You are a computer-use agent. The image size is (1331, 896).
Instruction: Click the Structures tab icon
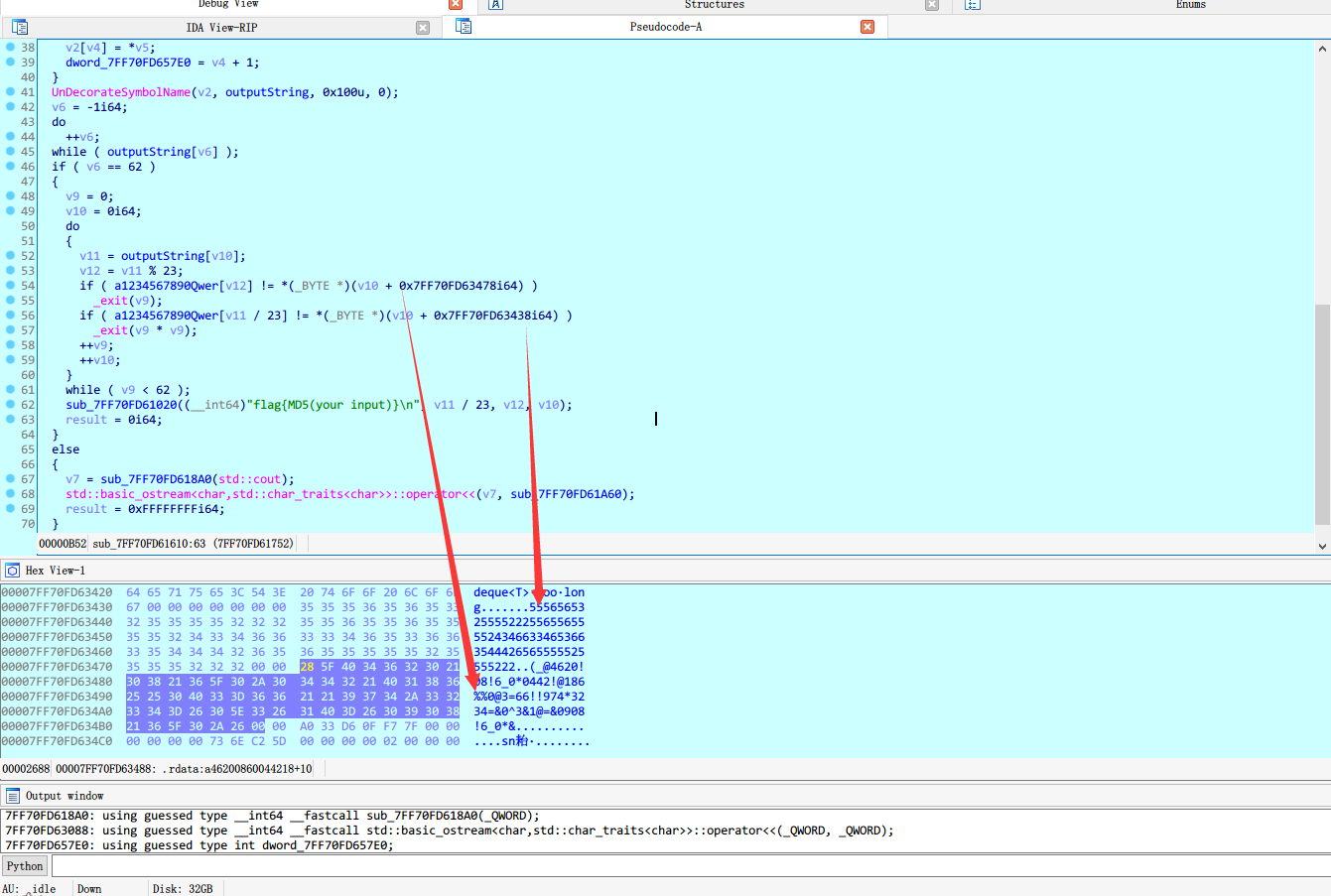coord(496,4)
